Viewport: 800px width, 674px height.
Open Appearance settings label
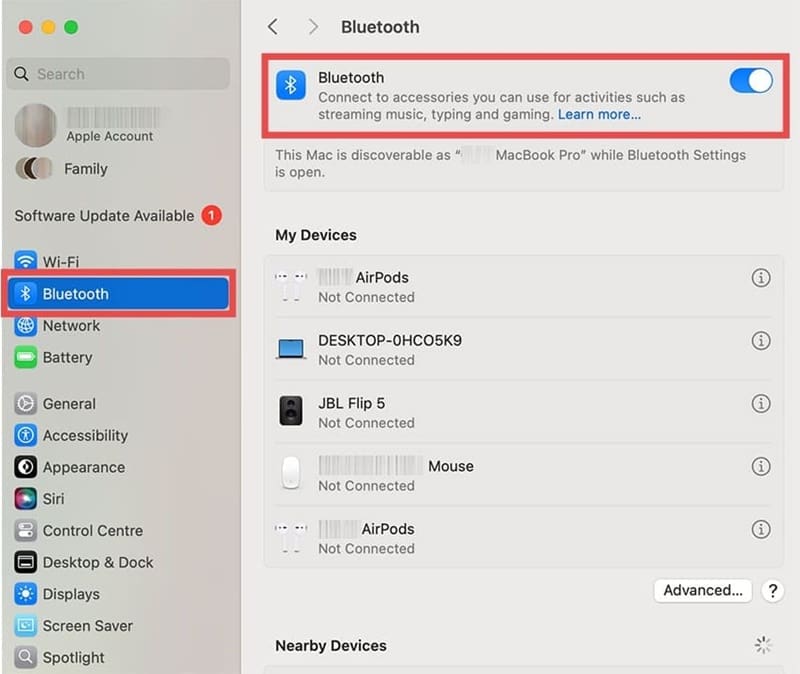click(x=84, y=467)
